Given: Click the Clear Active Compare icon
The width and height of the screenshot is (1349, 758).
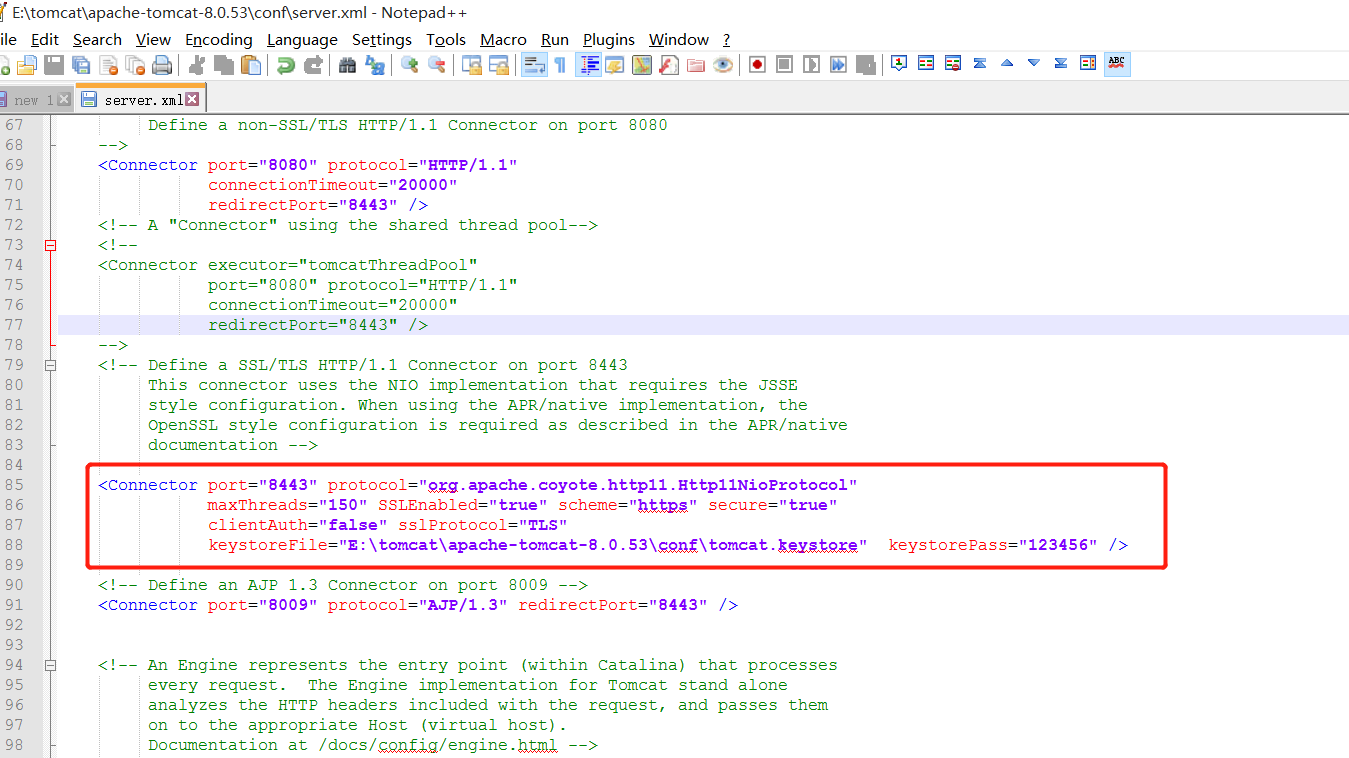Looking at the screenshot, I should (x=953, y=63).
